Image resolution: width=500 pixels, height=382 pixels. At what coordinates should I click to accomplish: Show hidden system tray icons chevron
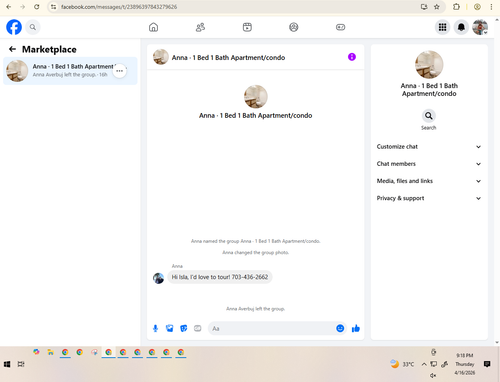point(424,364)
